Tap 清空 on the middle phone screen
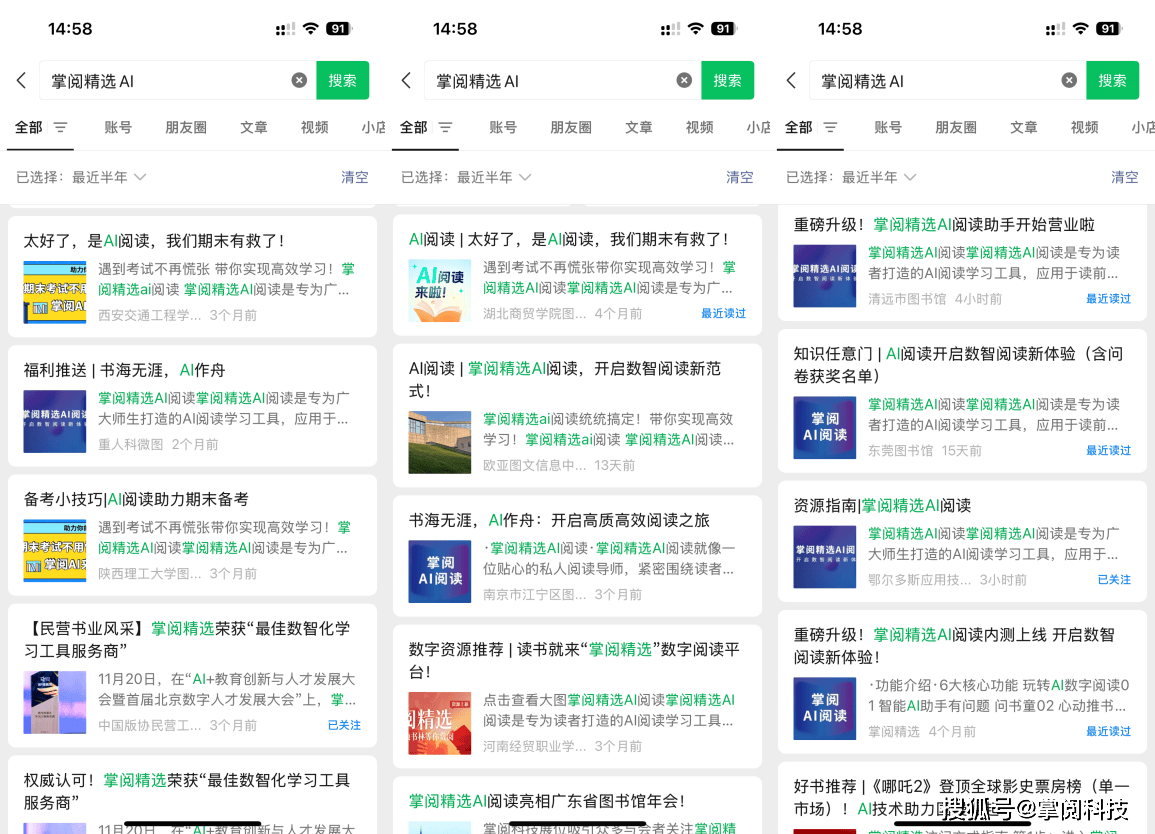 [x=740, y=177]
